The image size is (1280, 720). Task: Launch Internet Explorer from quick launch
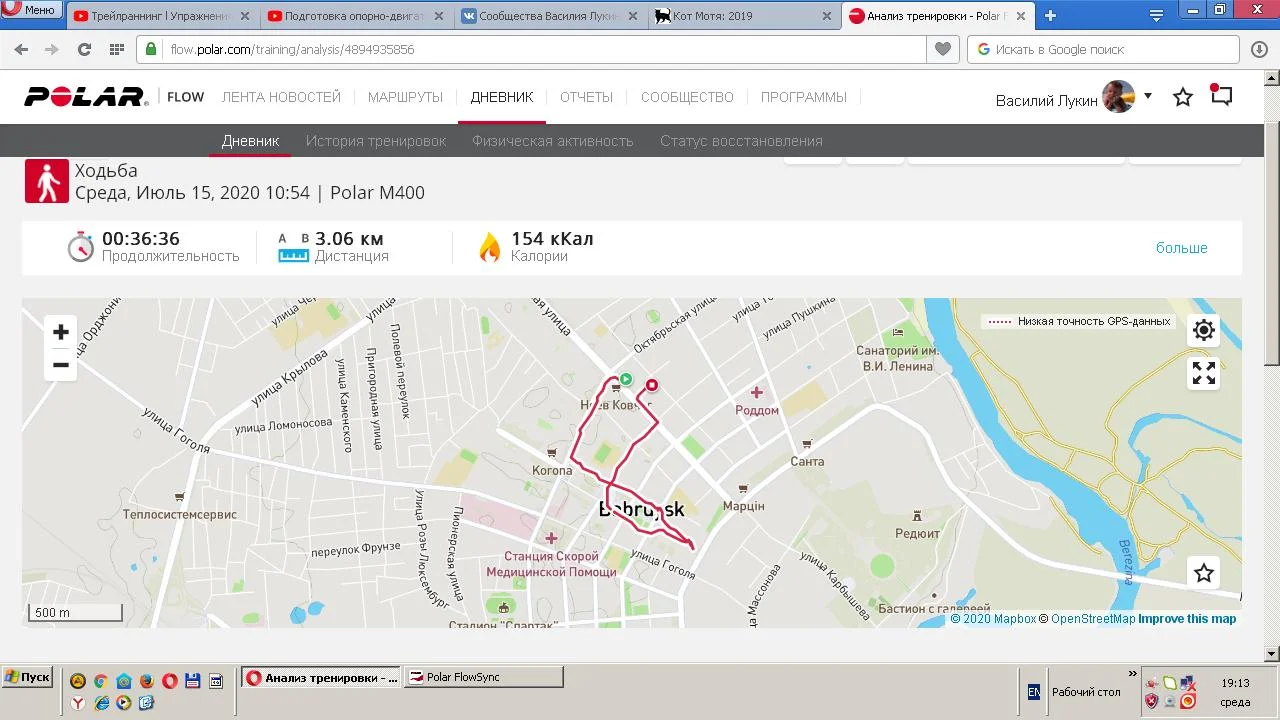click(x=101, y=703)
